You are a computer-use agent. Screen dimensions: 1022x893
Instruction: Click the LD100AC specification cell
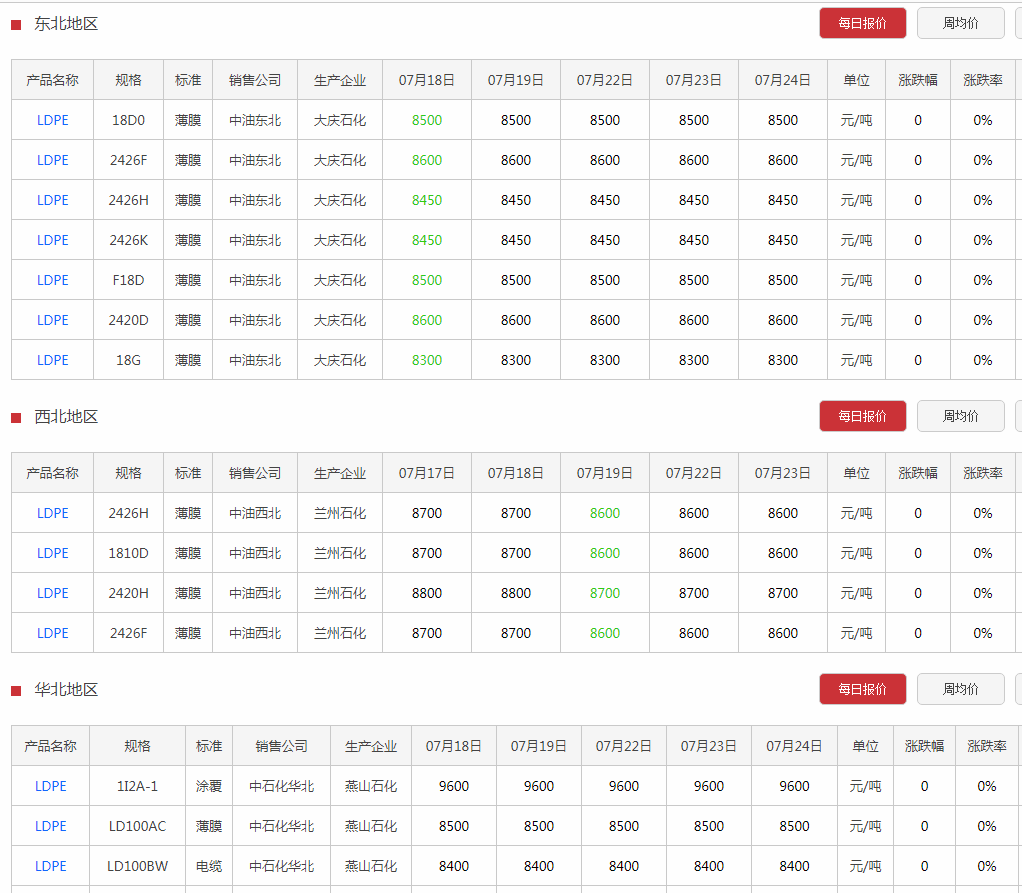138,827
